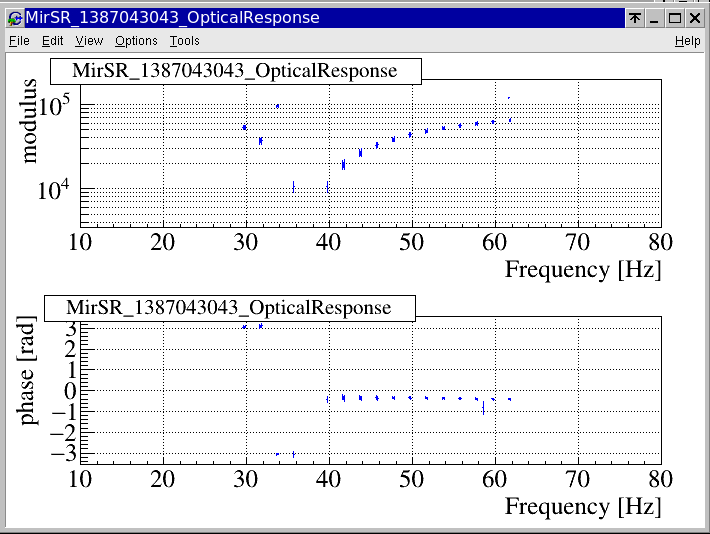710x534 pixels.
Task: Minimize the MirSR OpticalResponse window
Action: click(654, 18)
